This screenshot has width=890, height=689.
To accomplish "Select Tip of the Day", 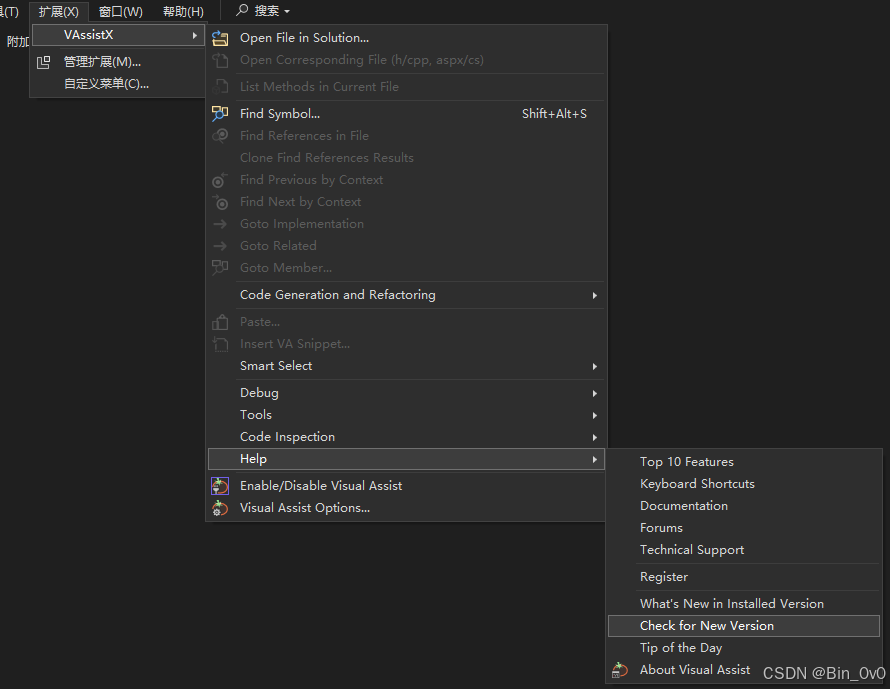I will 744,648.
